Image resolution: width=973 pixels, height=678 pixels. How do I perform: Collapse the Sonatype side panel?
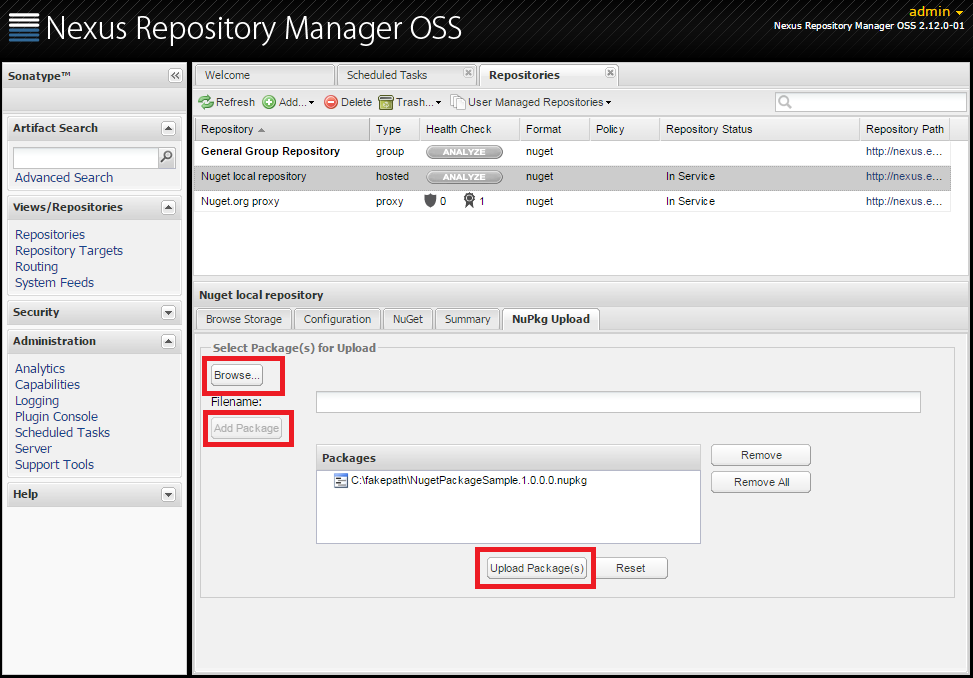(x=176, y=76)
